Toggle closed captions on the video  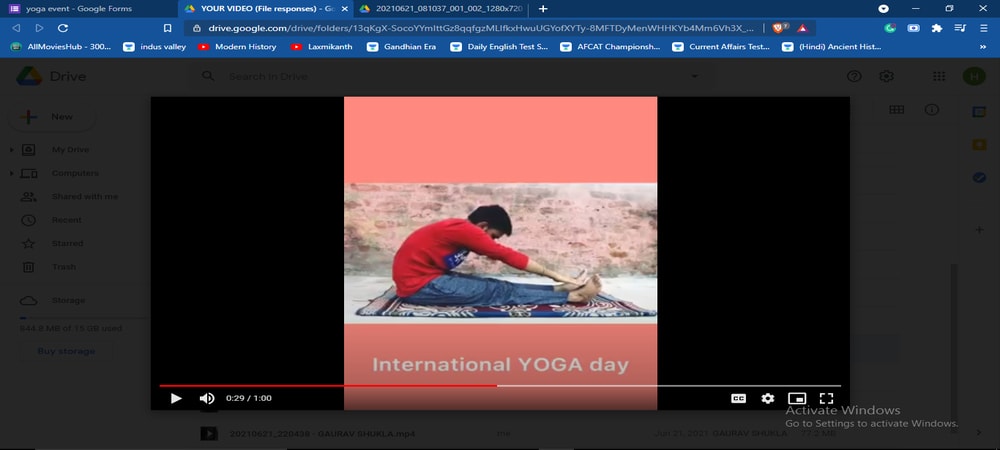(738, 398)
